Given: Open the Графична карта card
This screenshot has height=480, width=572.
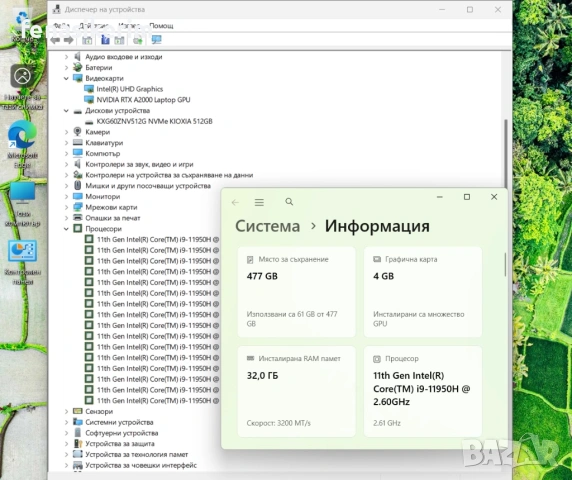Looking at the screenshot, I should pos(423,292).
